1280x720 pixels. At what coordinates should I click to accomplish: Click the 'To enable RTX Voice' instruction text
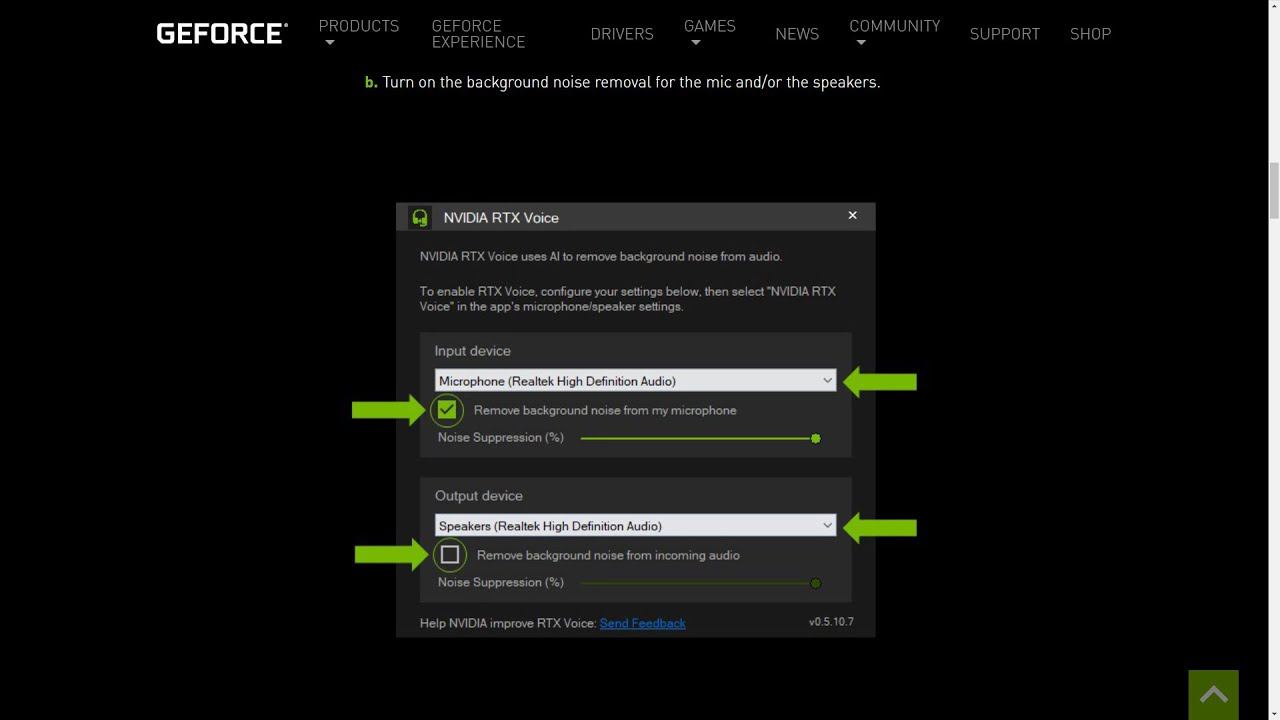pyautogui.click(x=628, y=299)
